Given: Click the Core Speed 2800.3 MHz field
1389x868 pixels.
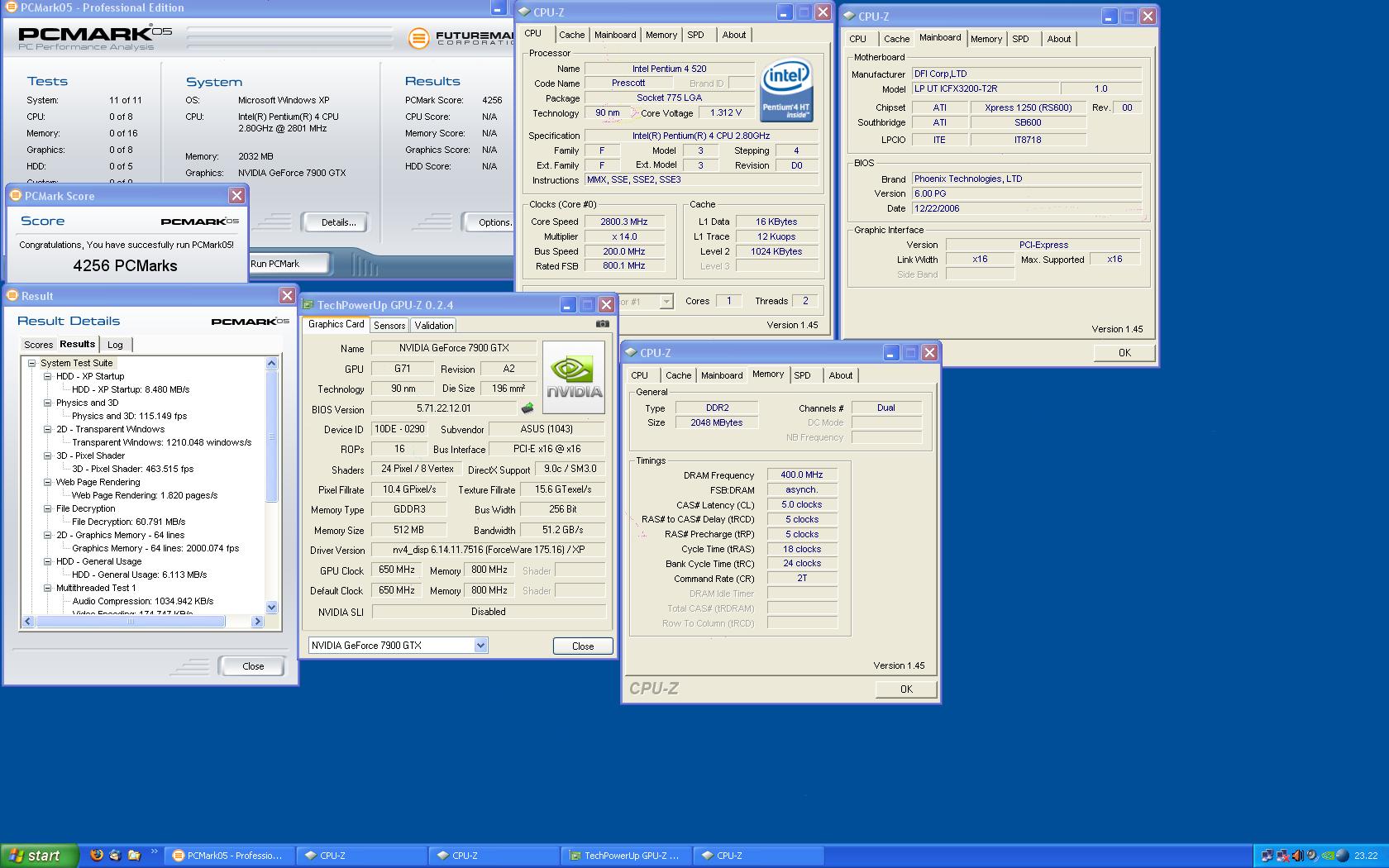Looking at the screenshot, I should coord(624,222).
